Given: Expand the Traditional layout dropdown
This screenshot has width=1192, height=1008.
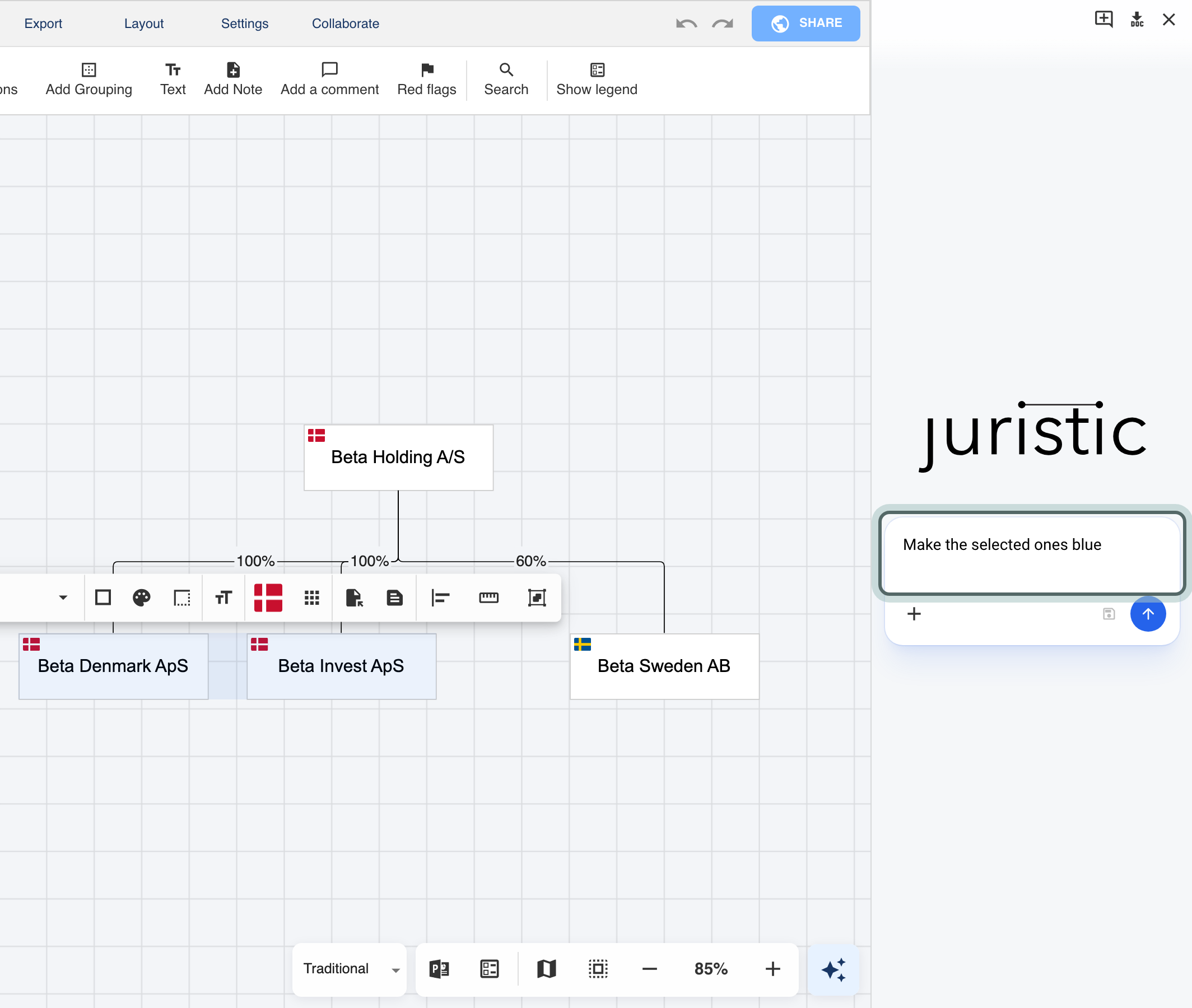Looking at the screenshot, I should click(x=350, y=969).
